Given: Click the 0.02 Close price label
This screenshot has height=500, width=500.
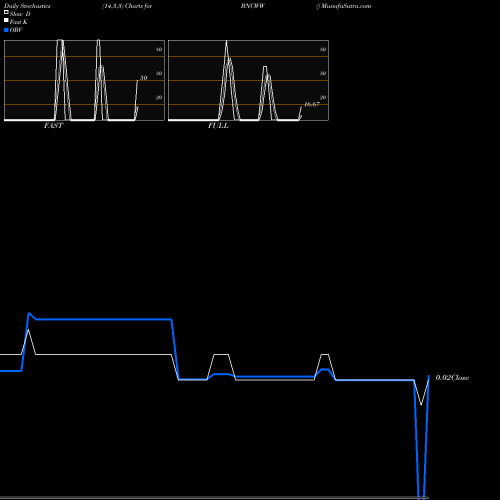Looking at the screenshot, I should [452, 378].
